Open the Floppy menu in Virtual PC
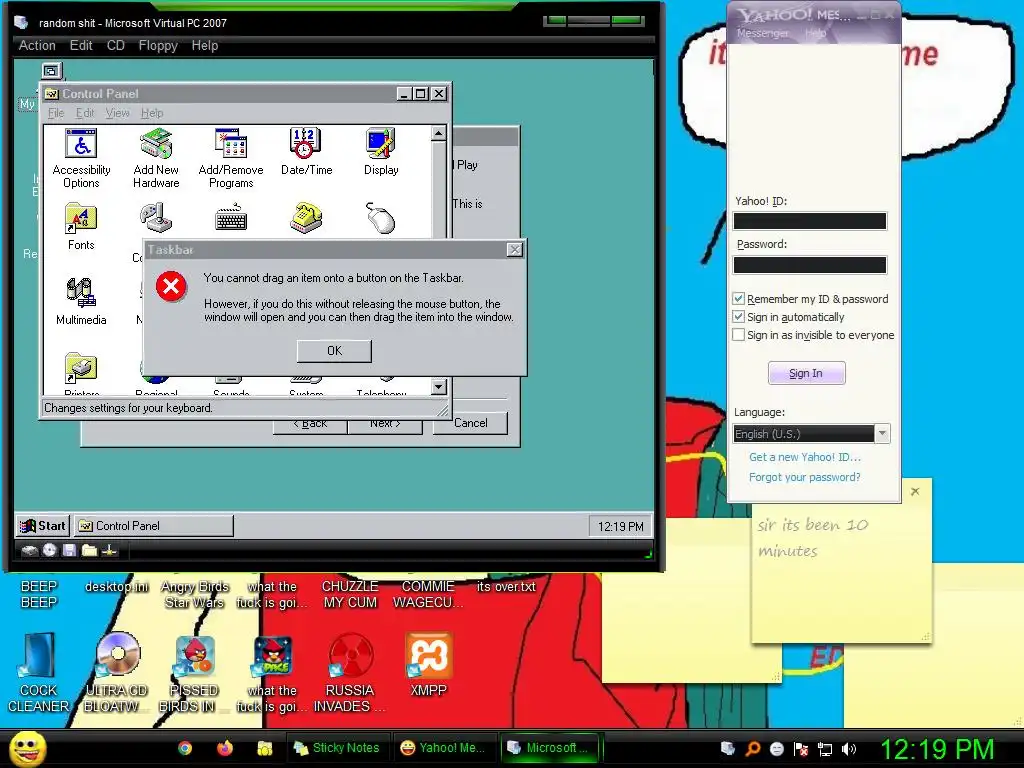1024x768 pixels. [x=158, y=45]
